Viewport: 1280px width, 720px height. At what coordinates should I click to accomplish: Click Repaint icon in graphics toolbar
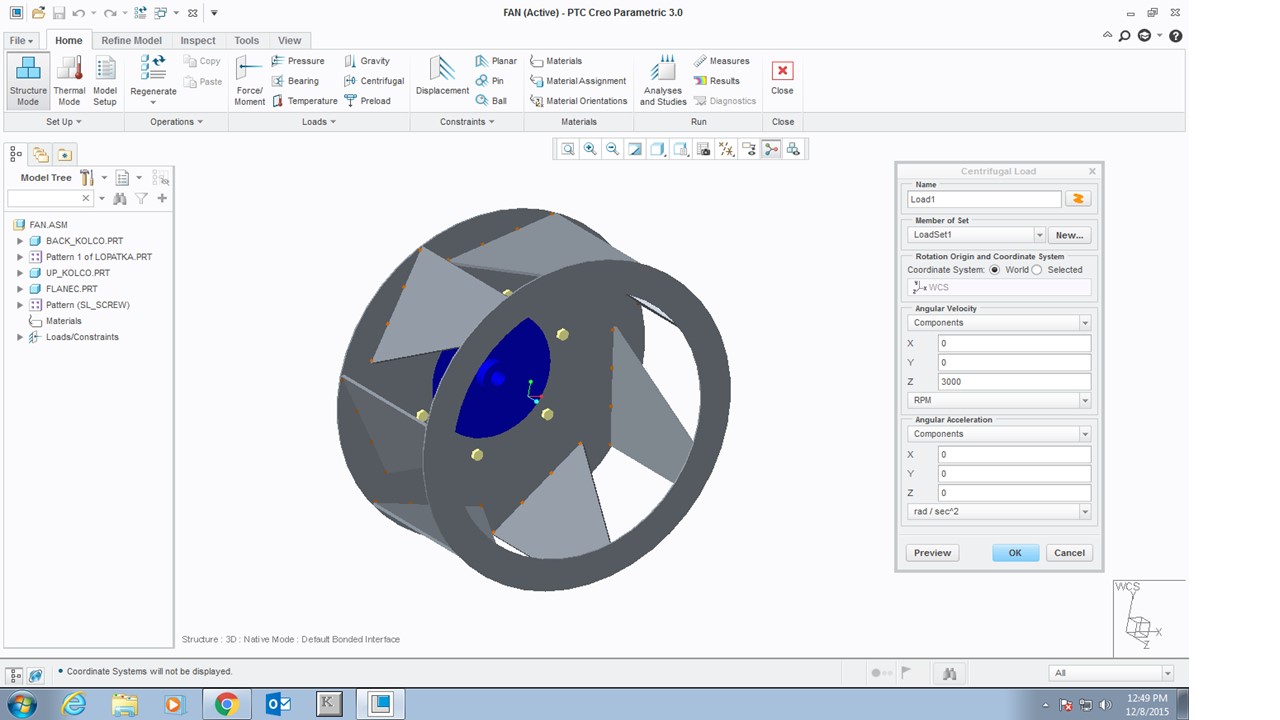click(x=635, y=149)
